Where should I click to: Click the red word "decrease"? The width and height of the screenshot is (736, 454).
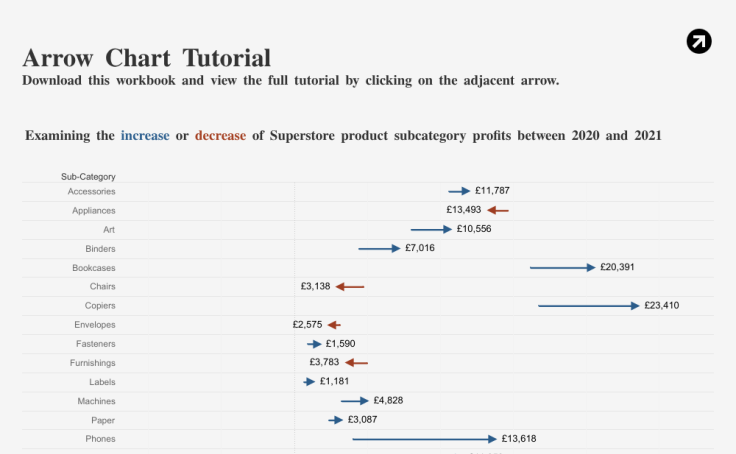[220, 135]
